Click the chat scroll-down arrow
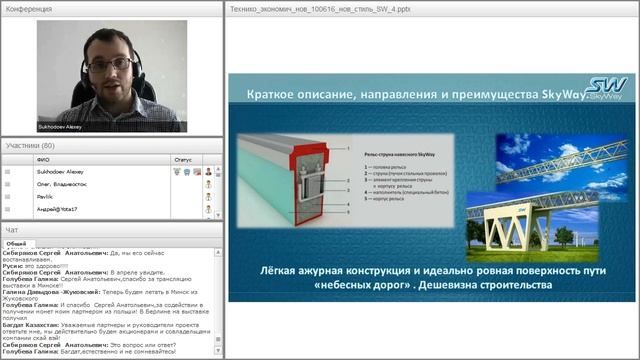The height and width of the screenshot is (360, 640). click(218, 351)
